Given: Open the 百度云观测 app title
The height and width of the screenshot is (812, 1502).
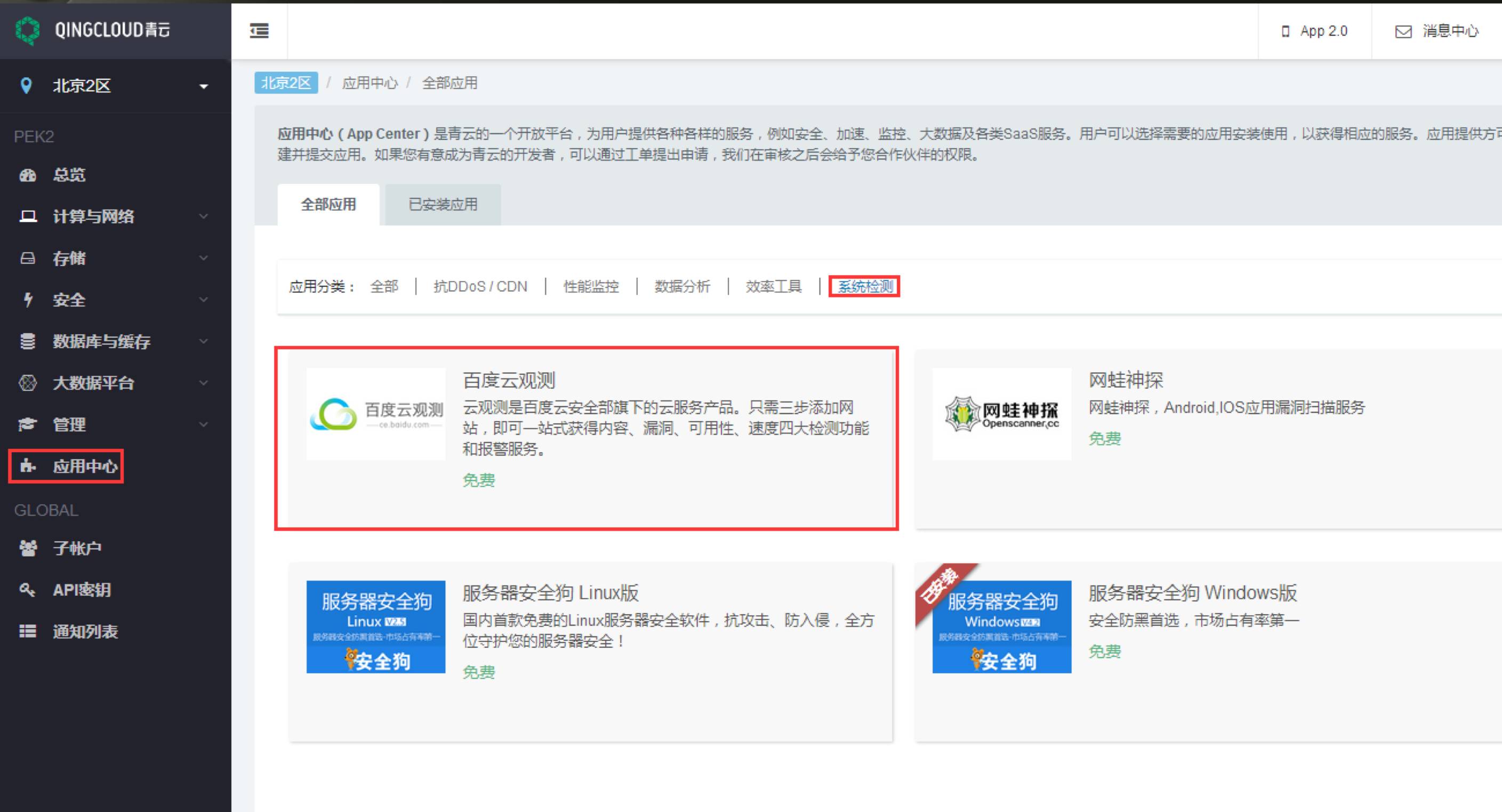Looking at the screenshot, I should (x=509, y=380).
